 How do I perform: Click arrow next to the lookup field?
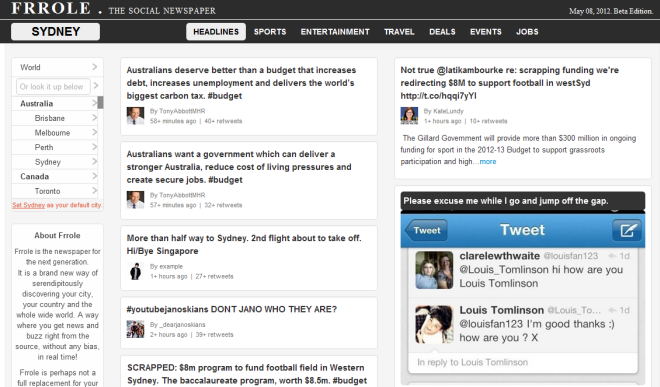tap(96, 86)
